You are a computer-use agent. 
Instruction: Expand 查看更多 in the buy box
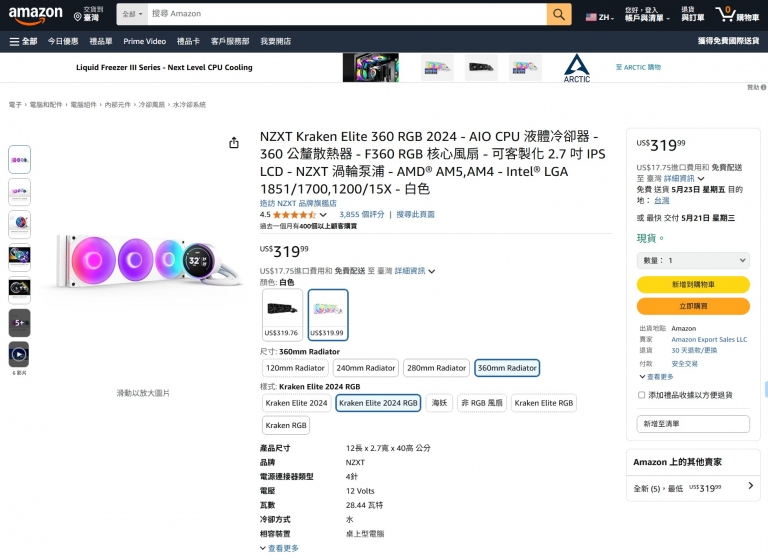pos(656,377)
